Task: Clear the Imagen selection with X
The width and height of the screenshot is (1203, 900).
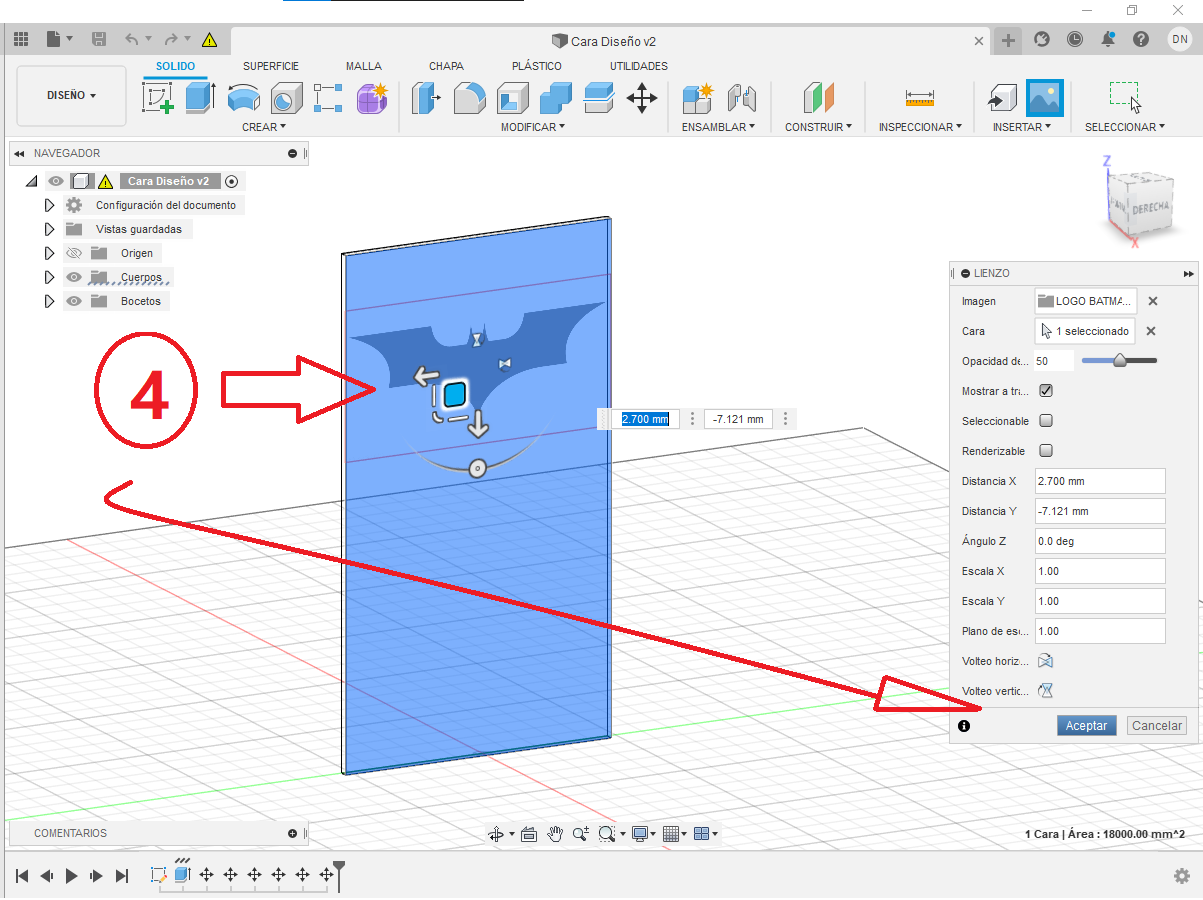Action: point(1152,301)
